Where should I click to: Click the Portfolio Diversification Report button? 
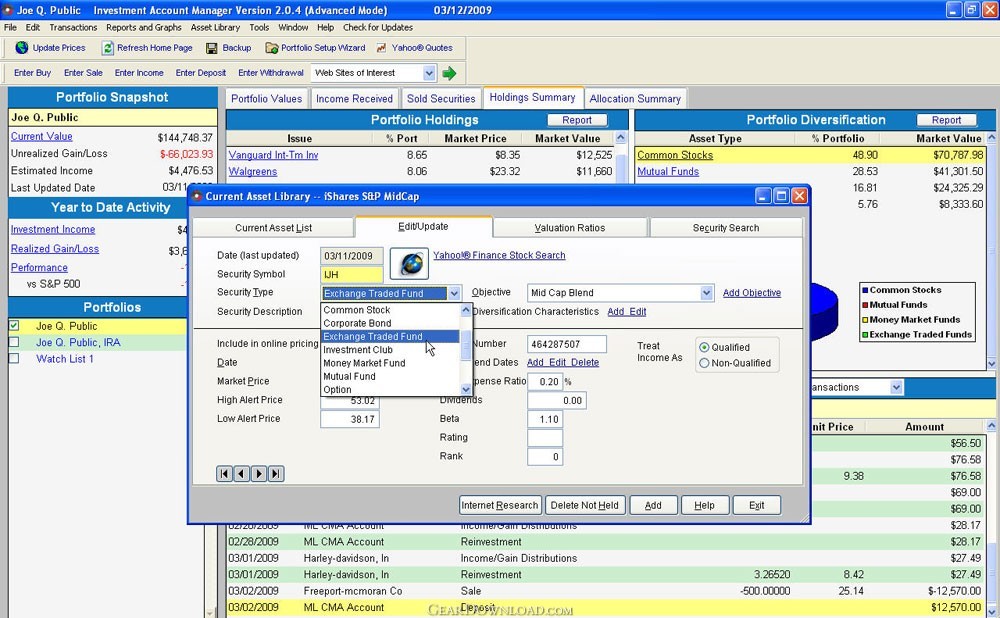click(946, 120)
